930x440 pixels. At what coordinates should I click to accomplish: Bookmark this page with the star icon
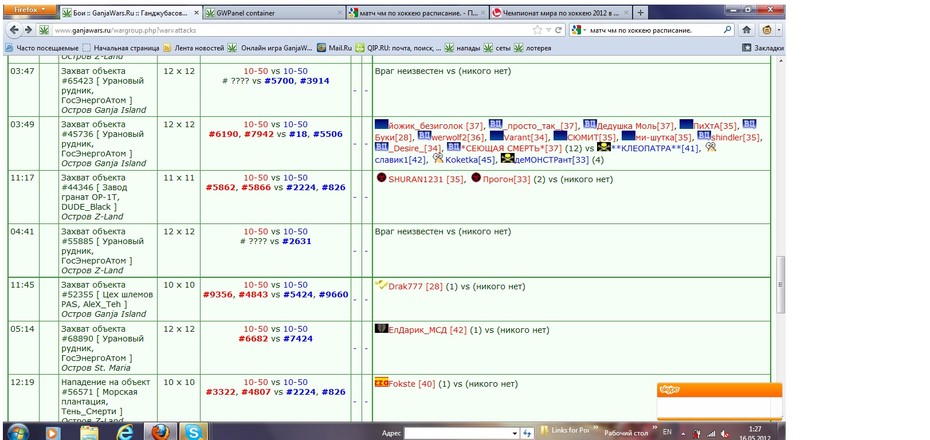click(x=537, y=30)
